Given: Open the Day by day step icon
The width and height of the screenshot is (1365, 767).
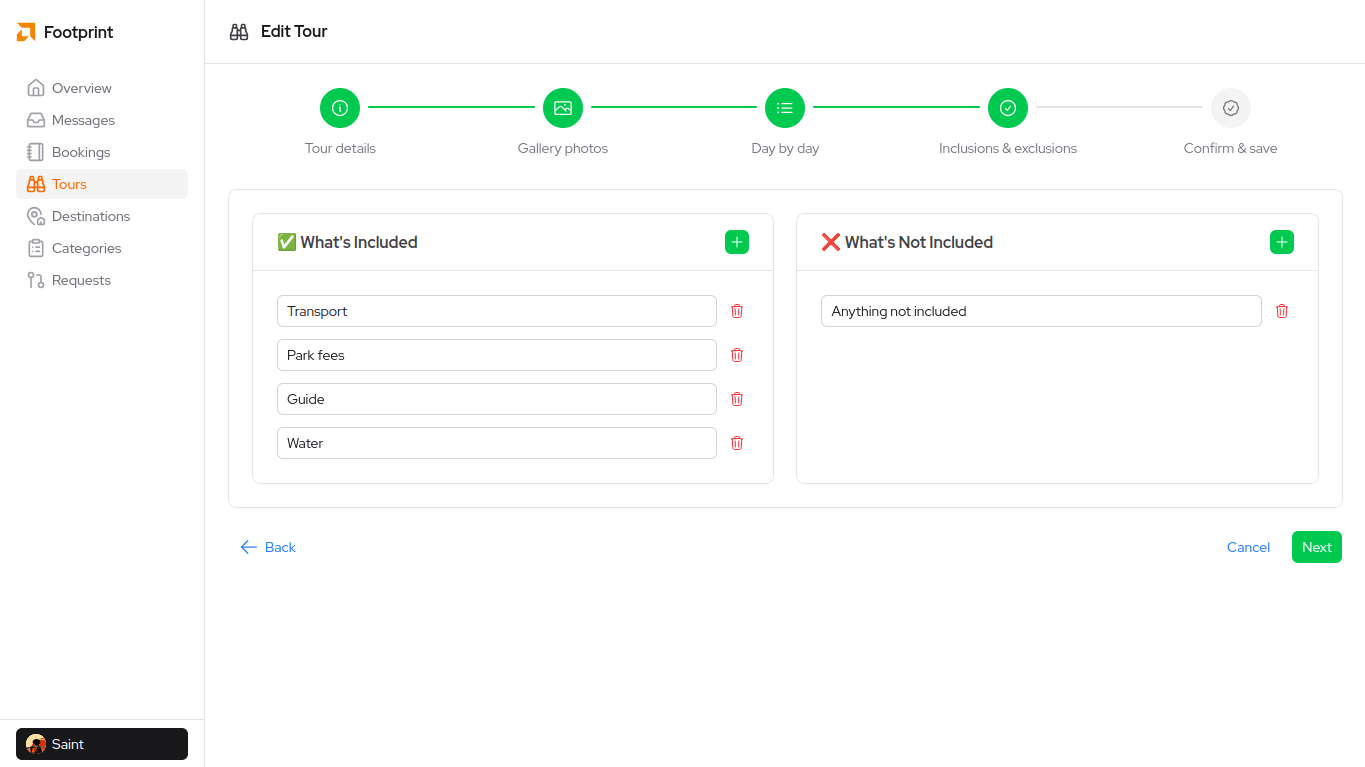Looking at the screenshot, I should (x=785, y=108).
